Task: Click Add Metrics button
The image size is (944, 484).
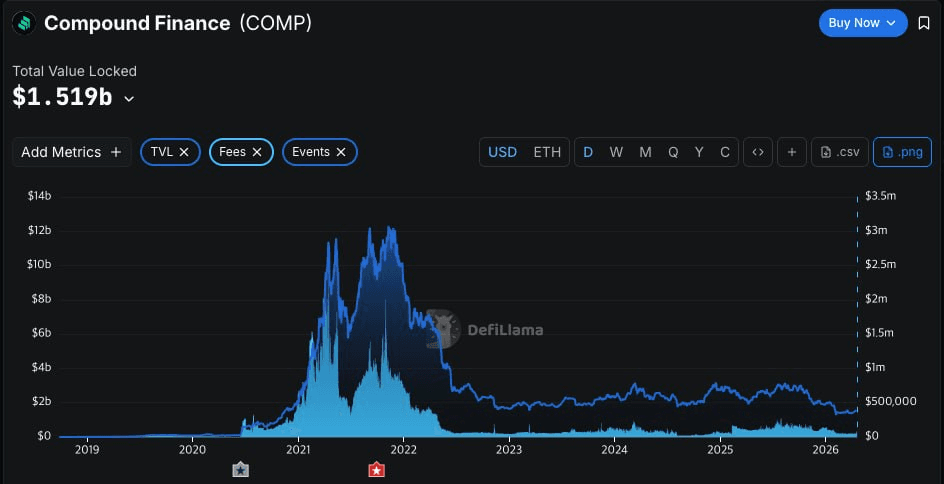Action: 72,152
